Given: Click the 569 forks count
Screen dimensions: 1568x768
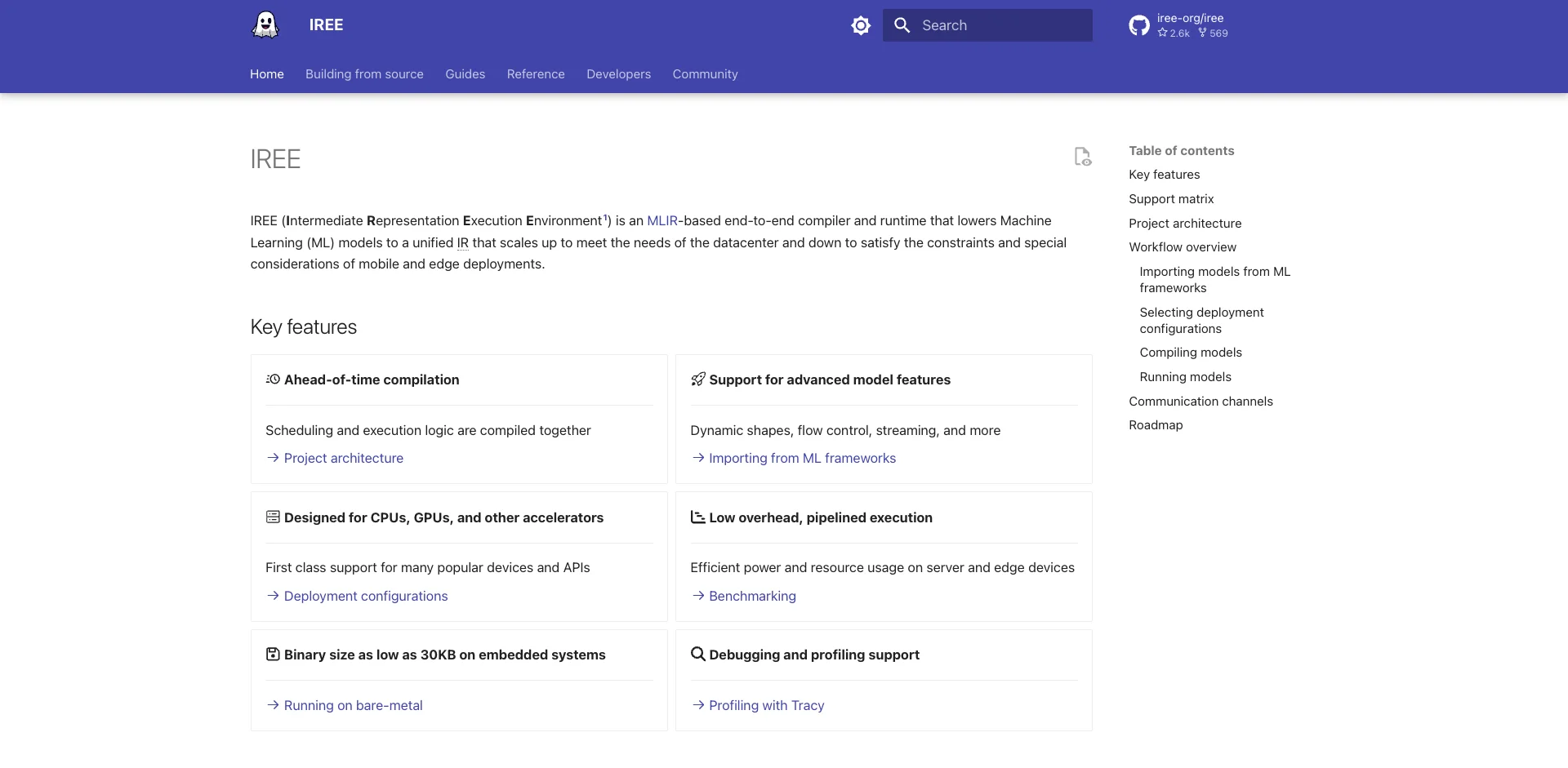Looking at the screenshot, I should pos(1213,33).
